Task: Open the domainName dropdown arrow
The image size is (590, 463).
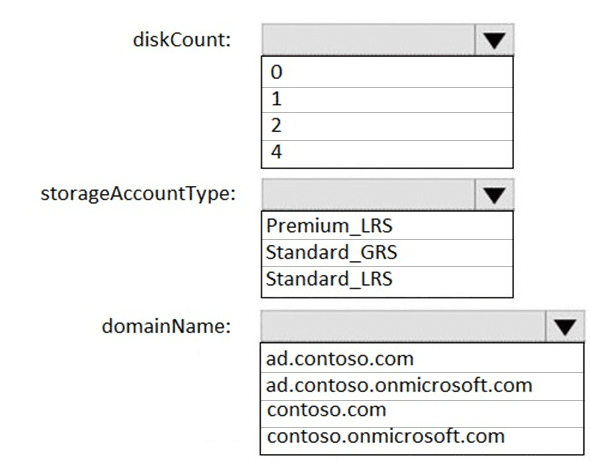Action: point(565,326)
